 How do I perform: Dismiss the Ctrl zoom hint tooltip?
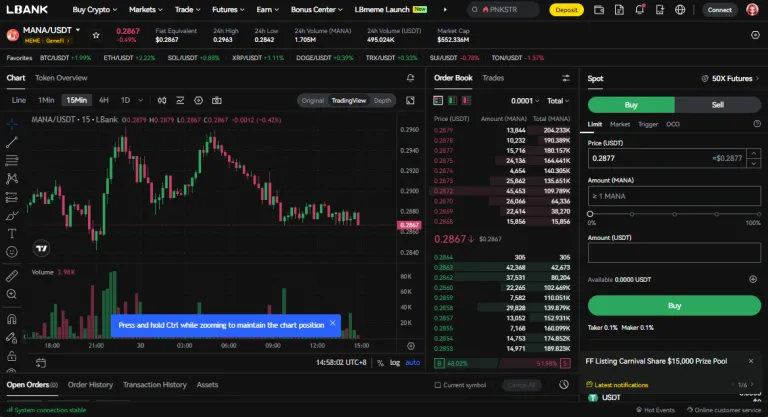[333, 323]
